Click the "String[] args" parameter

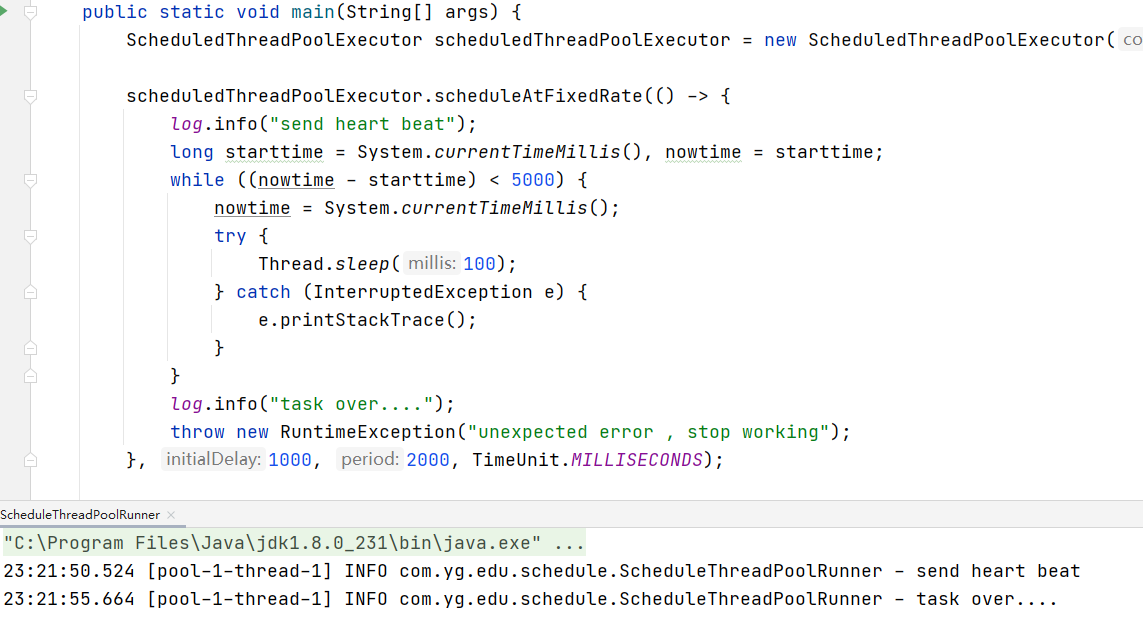click(x=418, y=12)
